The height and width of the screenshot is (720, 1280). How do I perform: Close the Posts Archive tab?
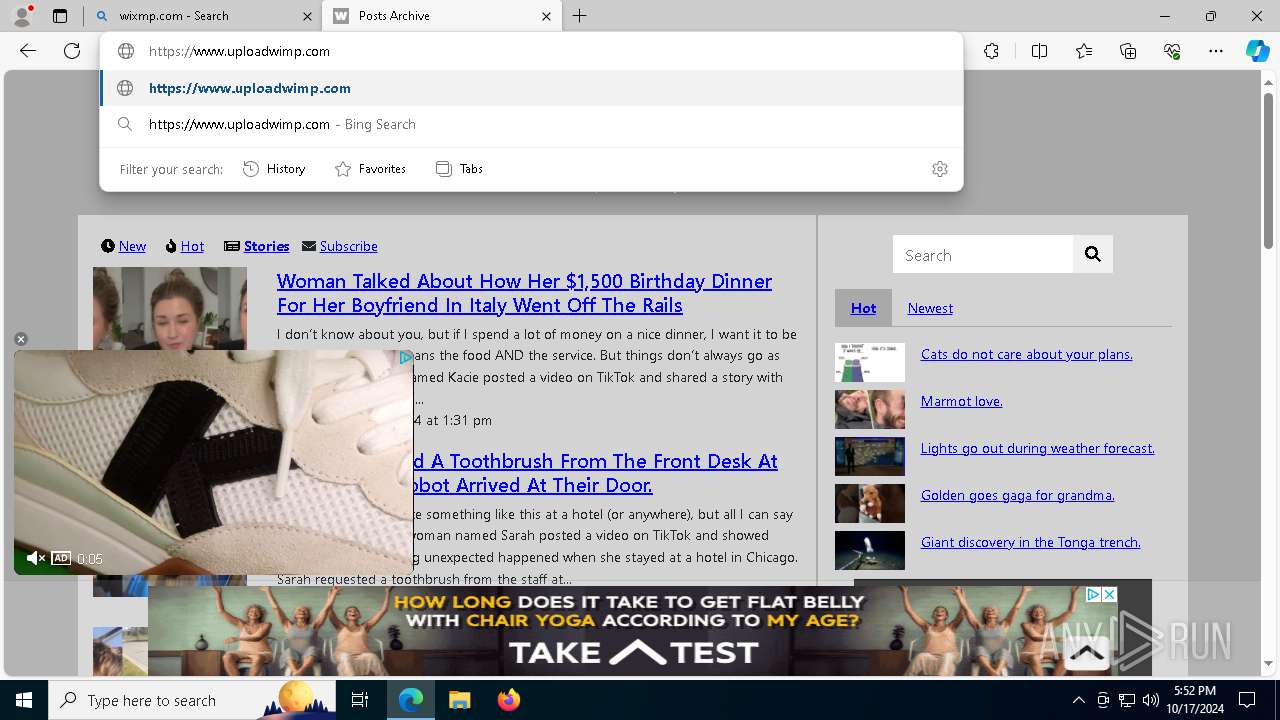pyautogui.click(x=546, y=16)
